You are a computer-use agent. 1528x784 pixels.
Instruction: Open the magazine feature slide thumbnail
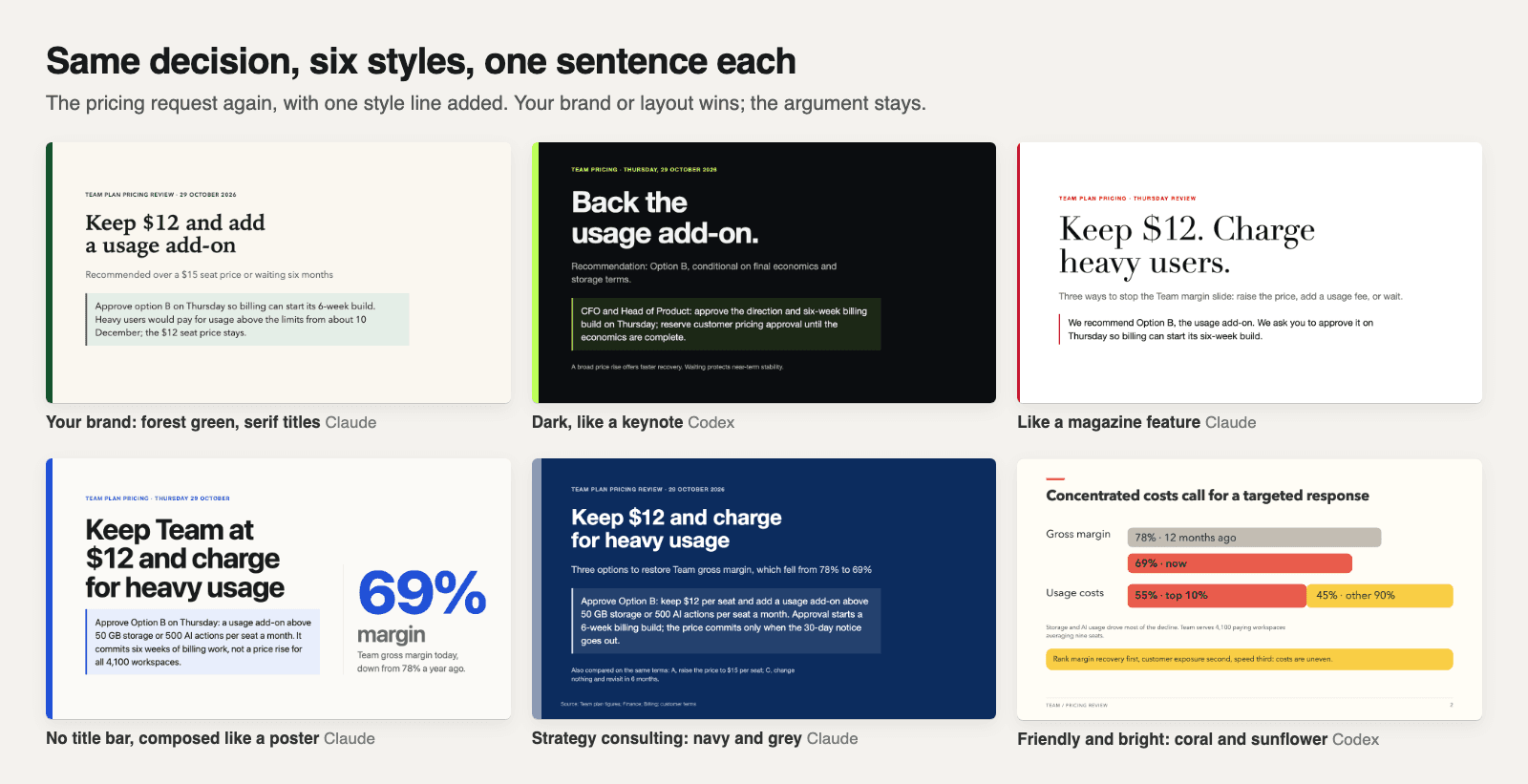click(x=1249, y=272)
